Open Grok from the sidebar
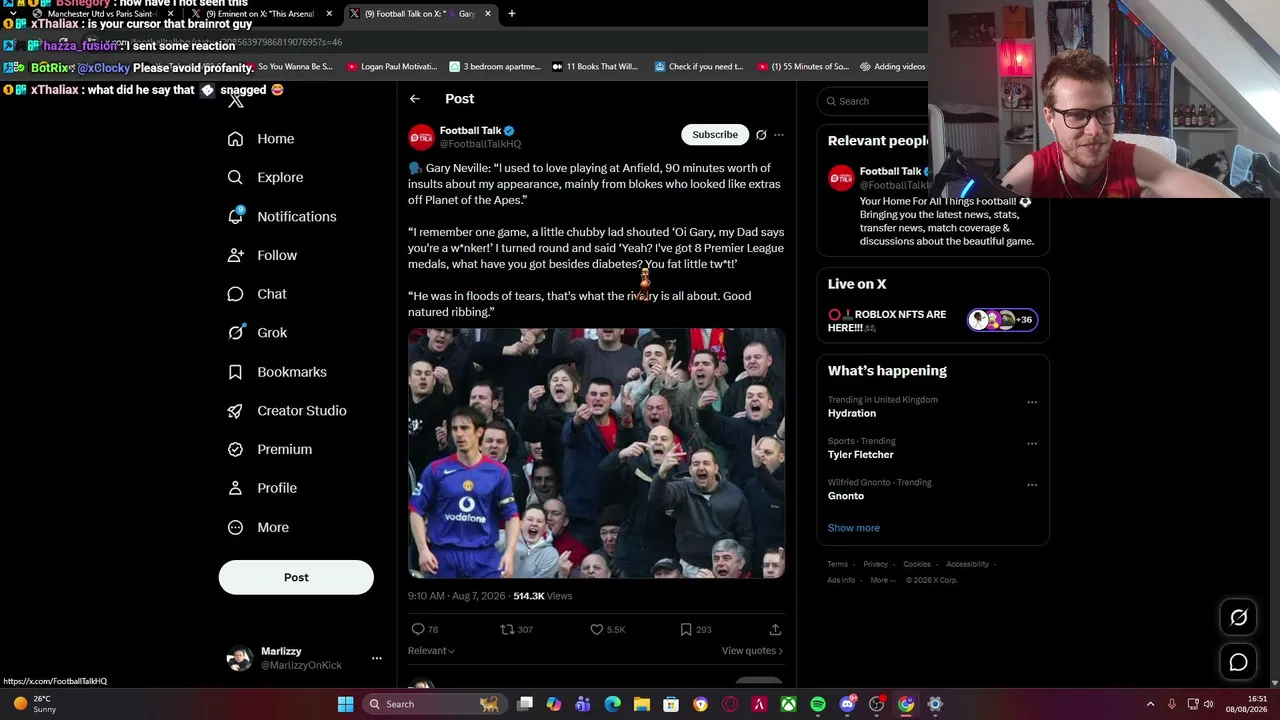 [257, 333]
